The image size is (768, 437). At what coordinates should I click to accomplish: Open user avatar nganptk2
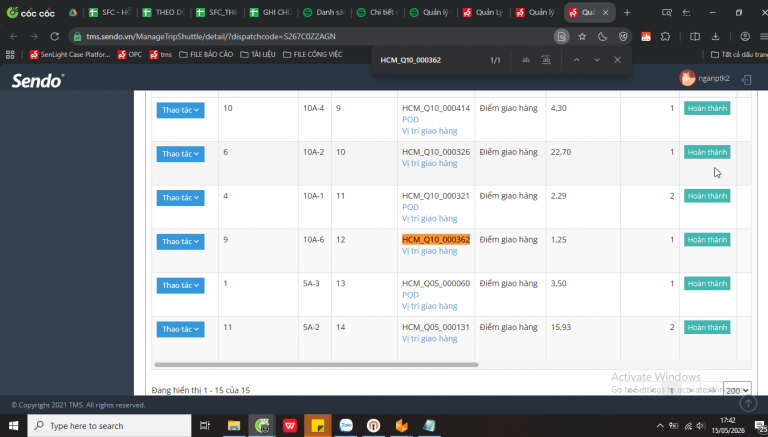pyautogui.click(x=687, y=78)
